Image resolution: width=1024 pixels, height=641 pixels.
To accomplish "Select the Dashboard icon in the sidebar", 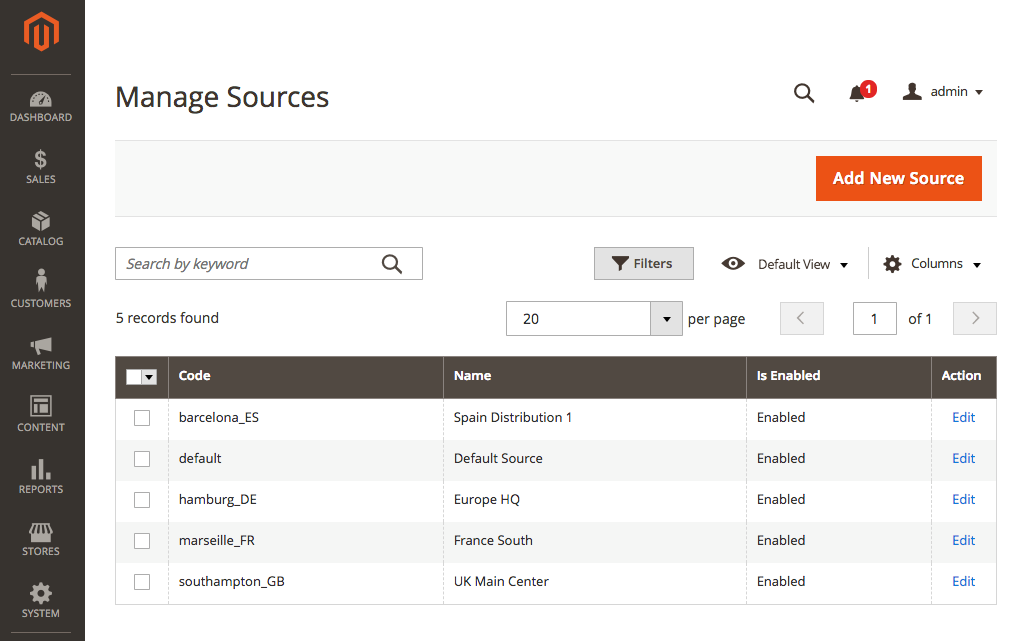I will [x=41, y=100].
